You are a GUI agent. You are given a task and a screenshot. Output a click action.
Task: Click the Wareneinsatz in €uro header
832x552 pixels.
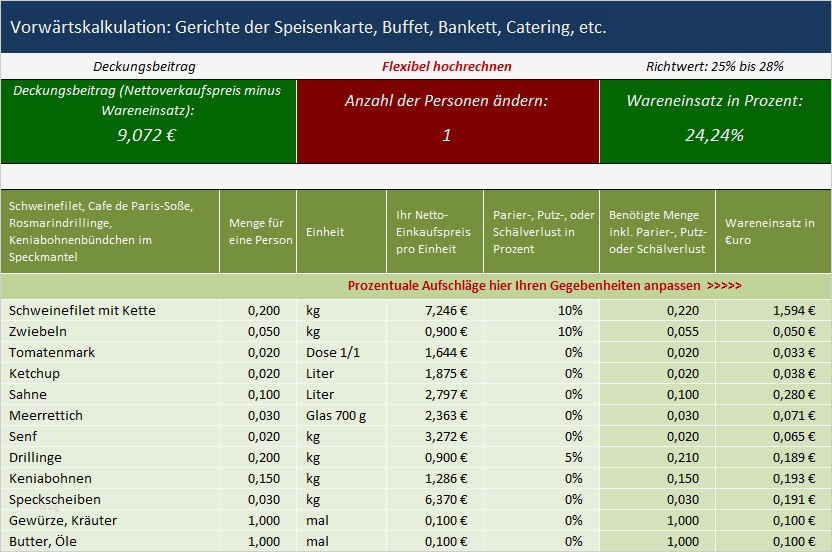coord(773,232)
